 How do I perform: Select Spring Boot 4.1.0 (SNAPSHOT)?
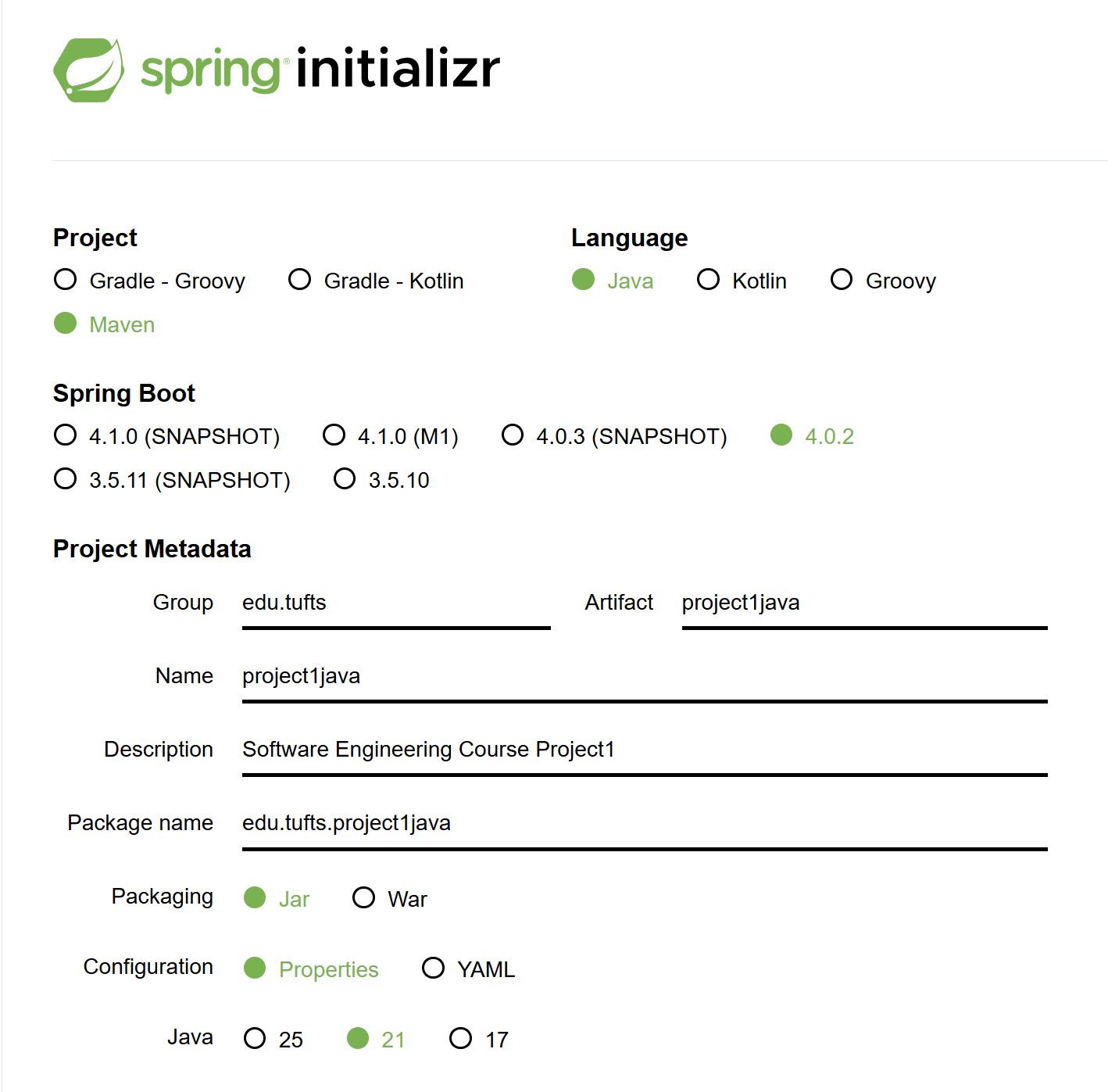66,435
